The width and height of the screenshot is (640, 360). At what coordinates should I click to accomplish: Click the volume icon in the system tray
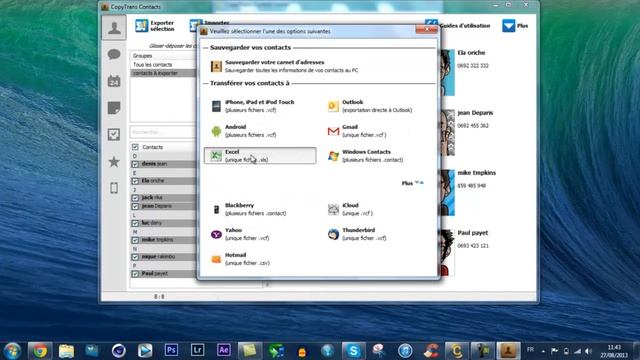[x=588, y=351]
